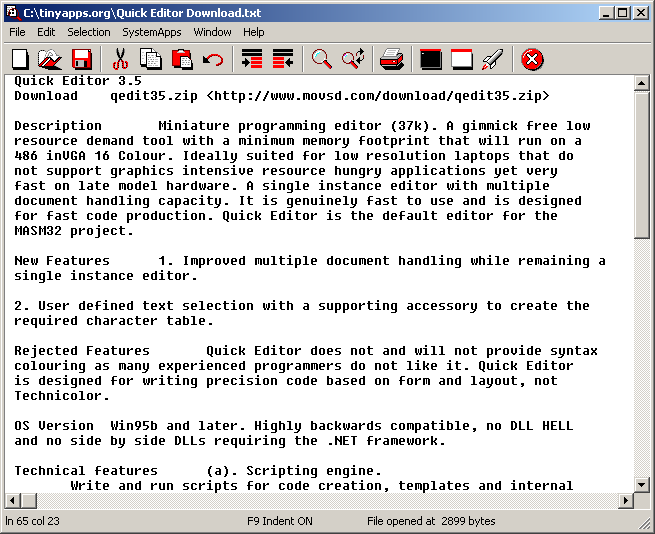Screen dimensions: 655x534
Task: Click the New file toolbar icon
Action: [x=20, y=60]
